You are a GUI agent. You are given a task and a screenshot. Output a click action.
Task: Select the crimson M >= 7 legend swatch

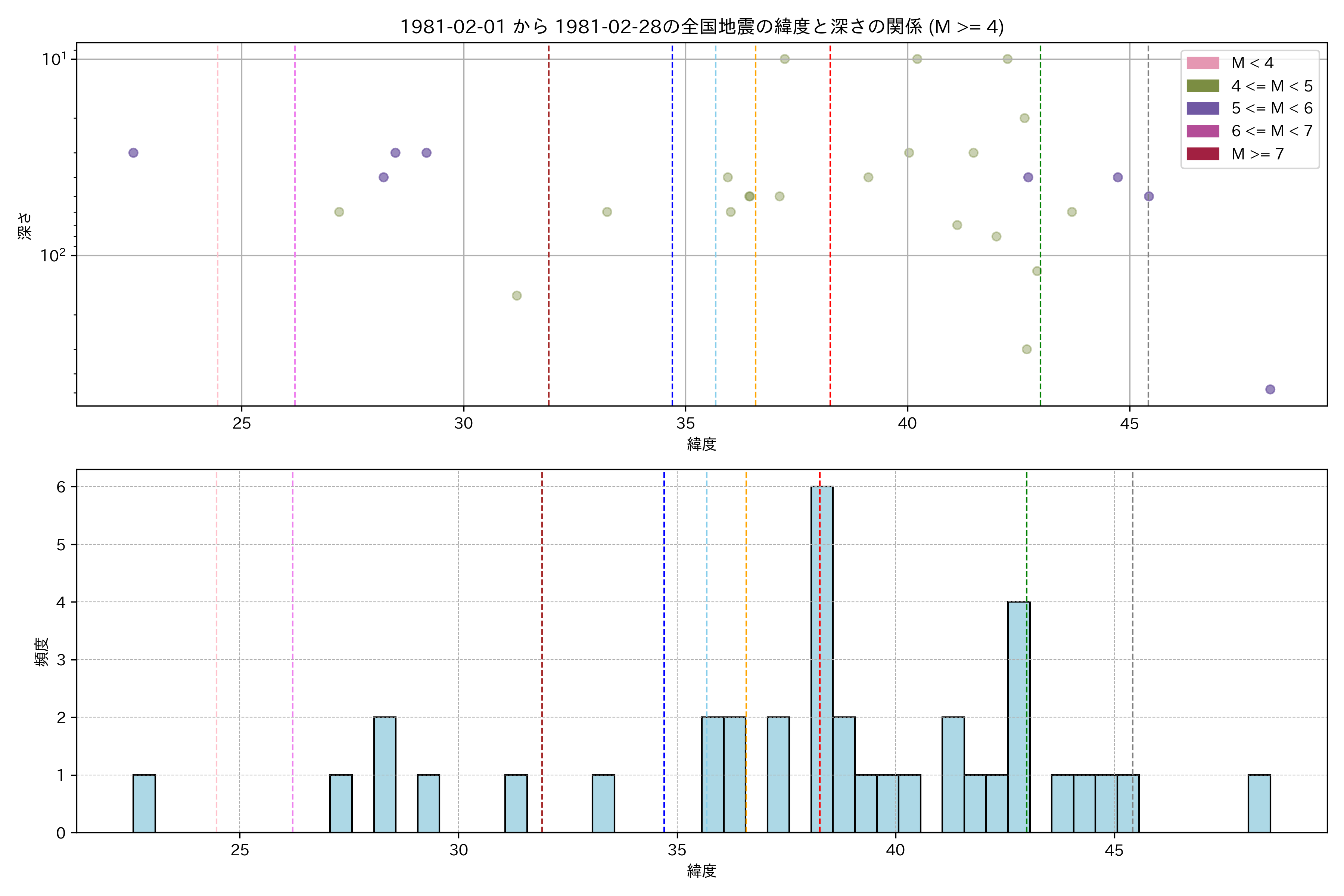coord(1203,154)
